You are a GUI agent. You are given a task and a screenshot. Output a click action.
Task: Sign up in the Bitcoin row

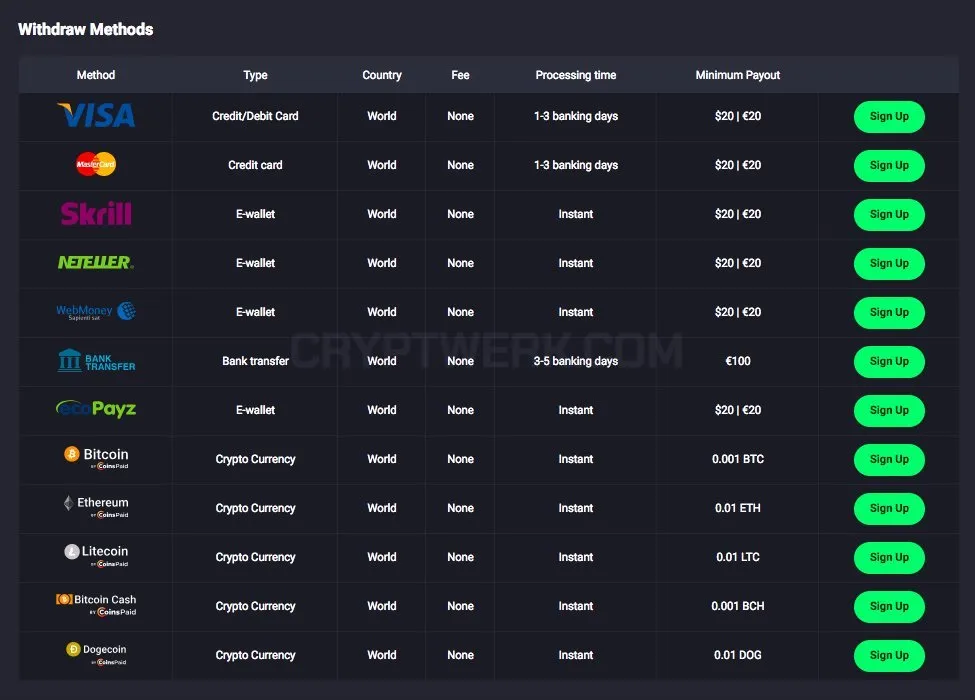889,459
